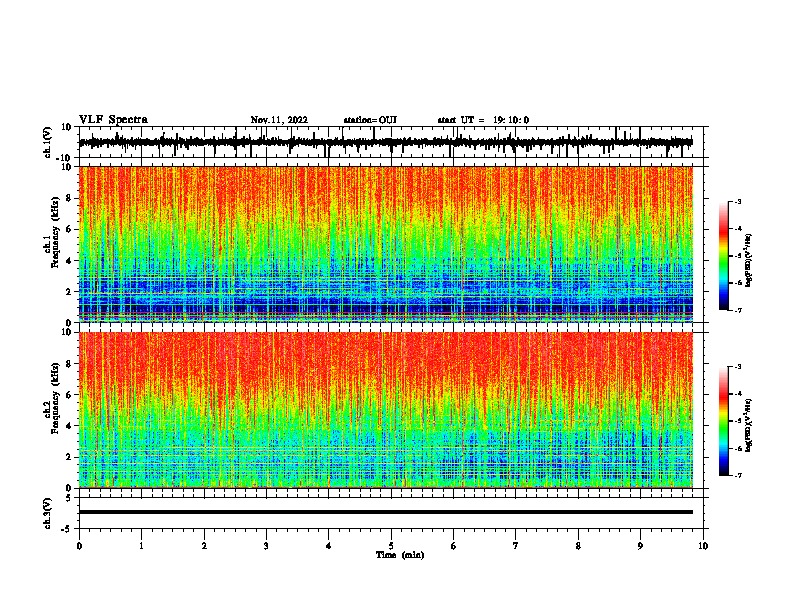The width and height of the screenshot is (792, 612).
Task: Select the log(PSD) label beside ch.2 colorbar
Action: click(748, 425)
